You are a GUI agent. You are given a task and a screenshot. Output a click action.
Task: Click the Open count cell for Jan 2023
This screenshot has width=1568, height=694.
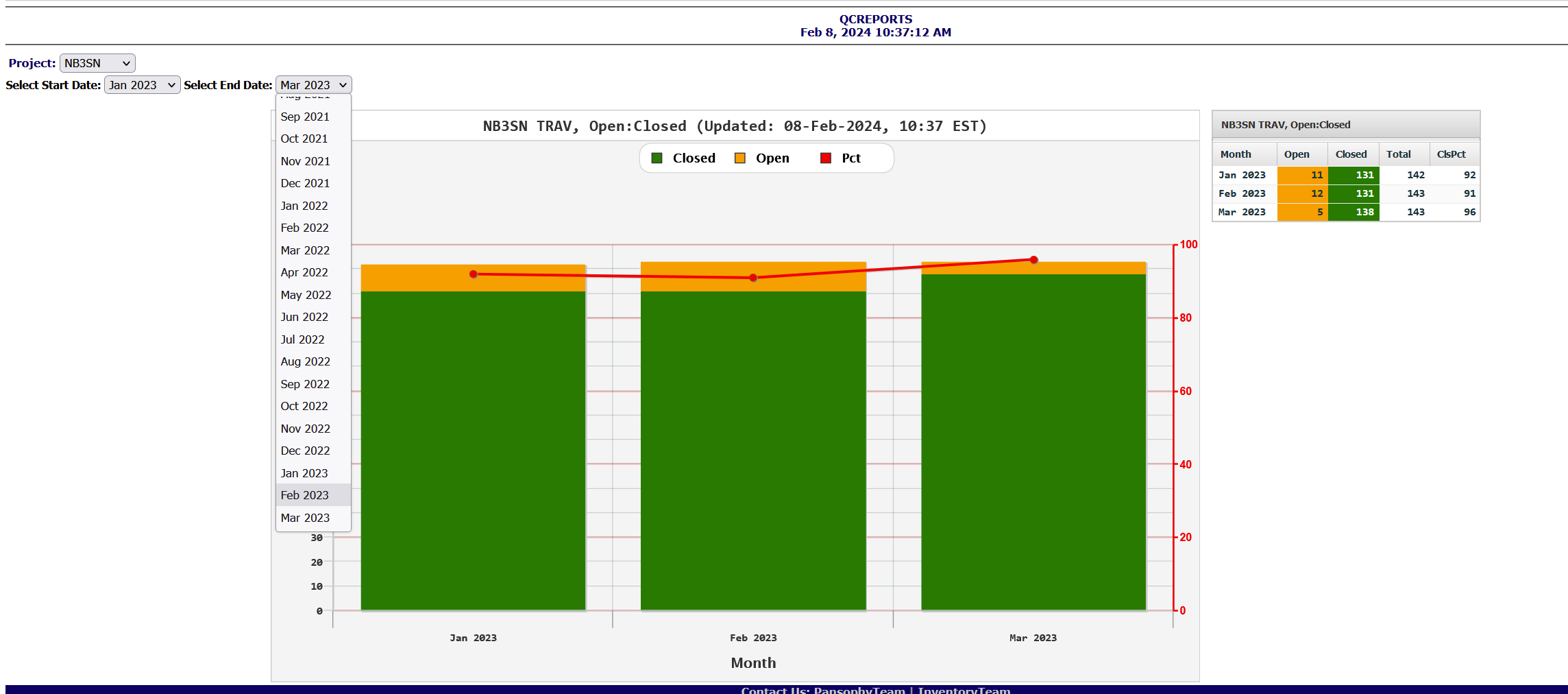[1302, 176]
